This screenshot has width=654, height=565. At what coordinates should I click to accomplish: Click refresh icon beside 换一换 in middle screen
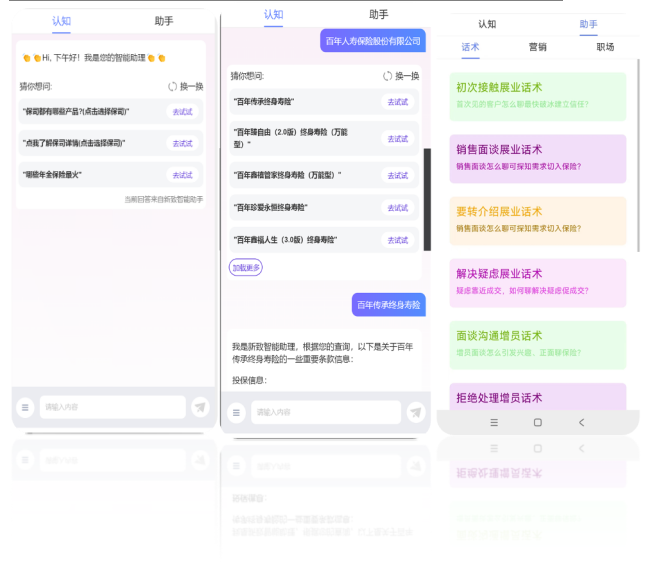click(387, 76)
